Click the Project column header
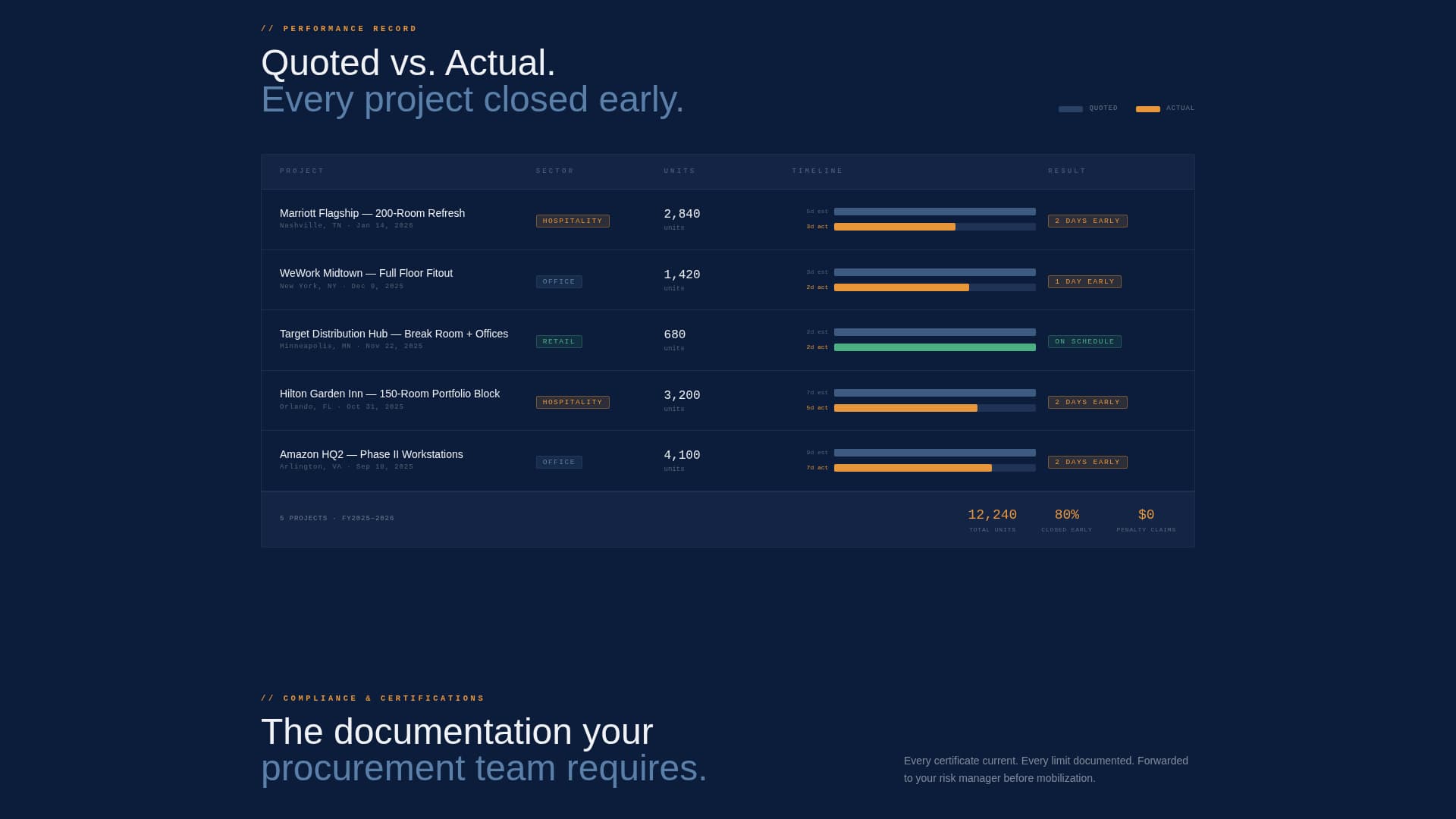 tap(302, 171)
